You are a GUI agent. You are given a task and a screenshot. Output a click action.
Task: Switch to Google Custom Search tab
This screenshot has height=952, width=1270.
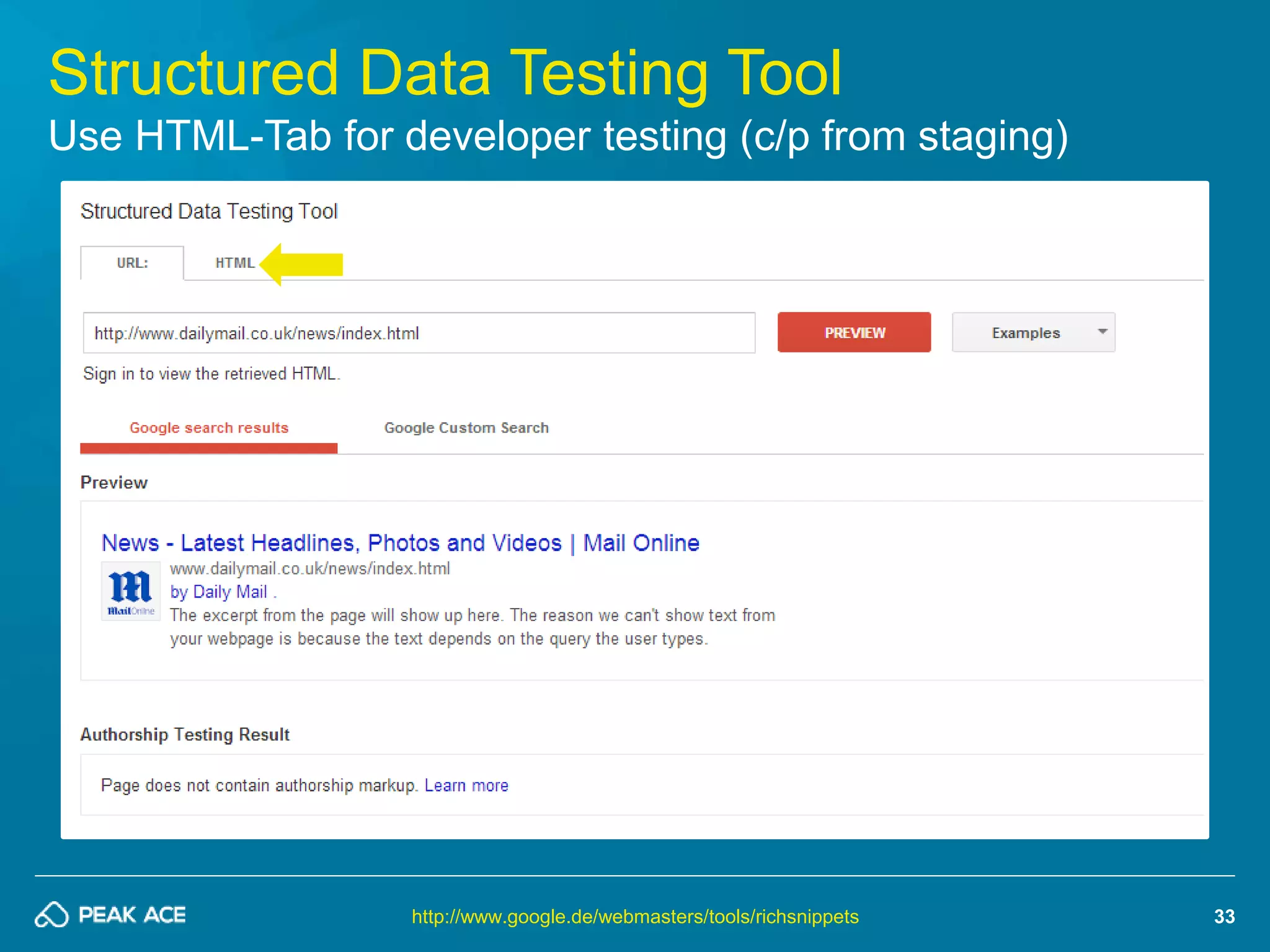[466, 428]
